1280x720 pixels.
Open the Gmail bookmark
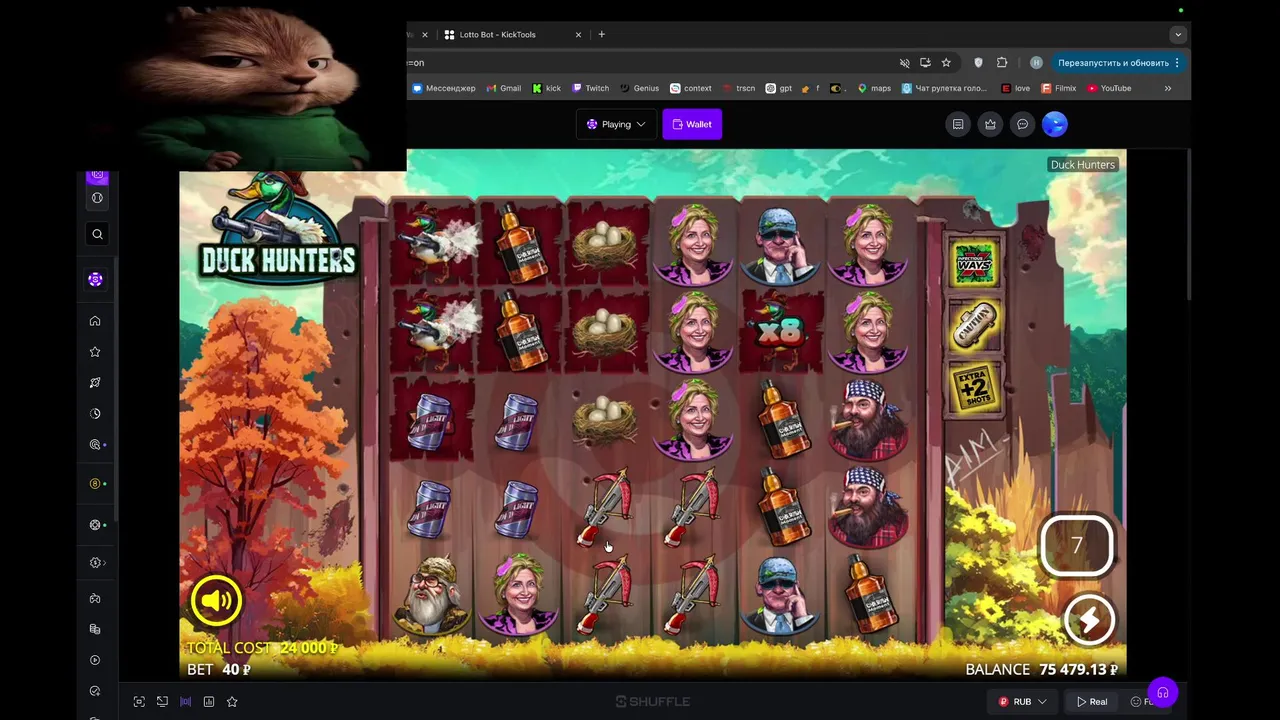504,88
